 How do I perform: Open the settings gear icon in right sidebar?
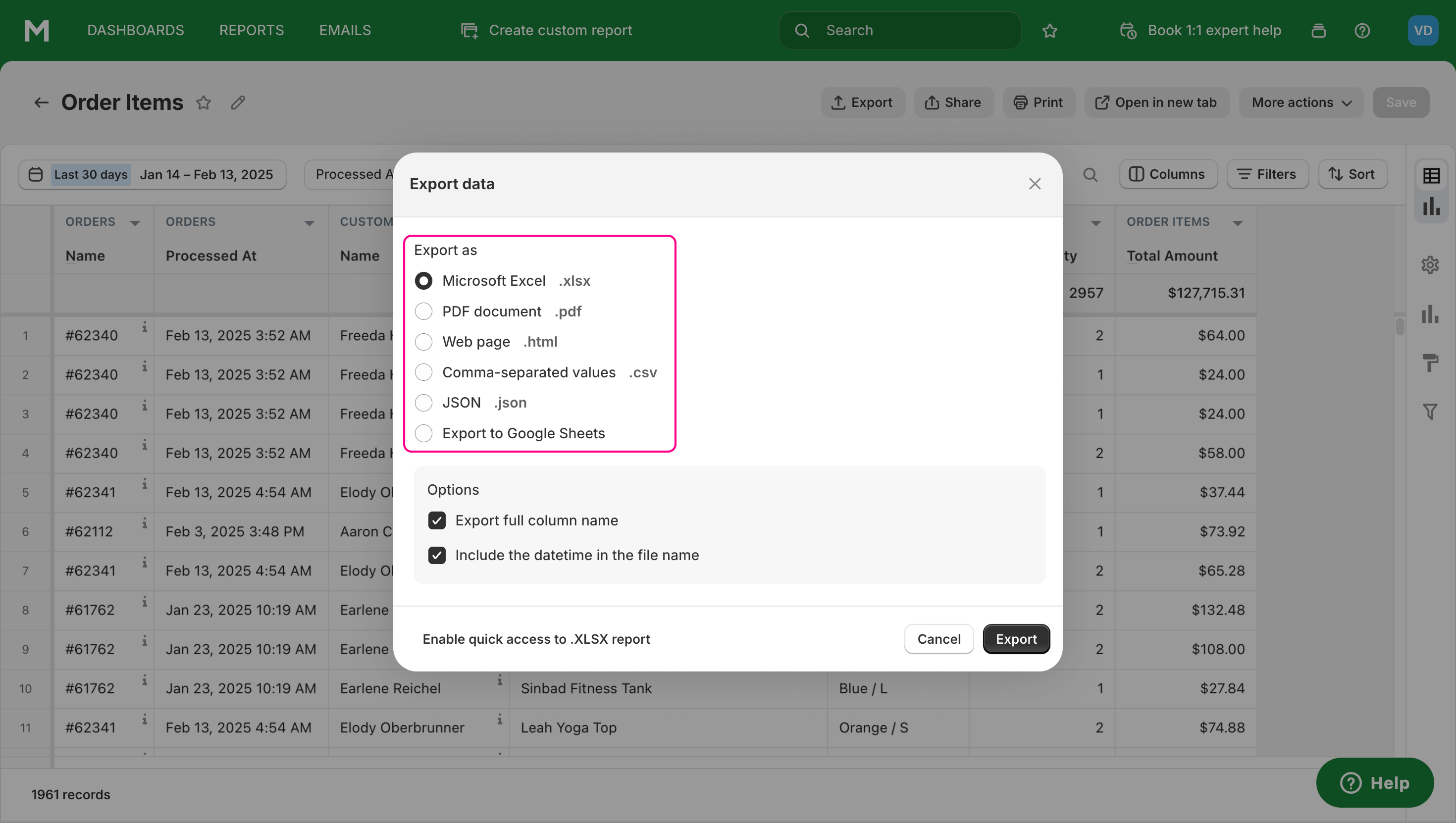click(x=1430, y=264)
